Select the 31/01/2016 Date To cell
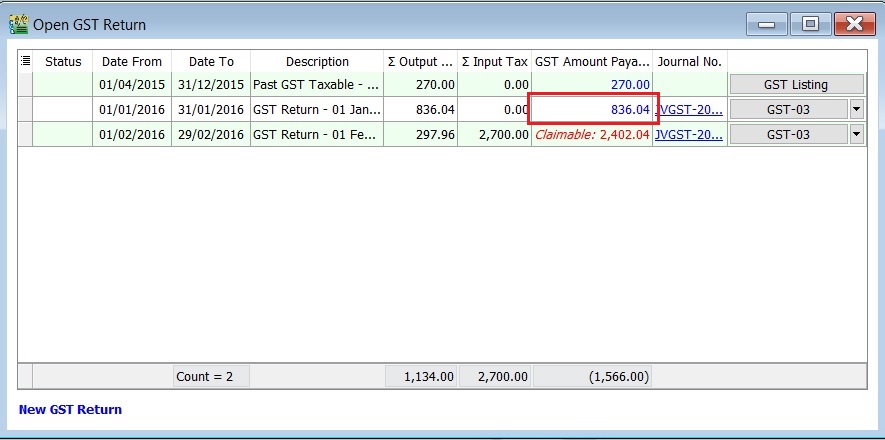 pos(211,109)
